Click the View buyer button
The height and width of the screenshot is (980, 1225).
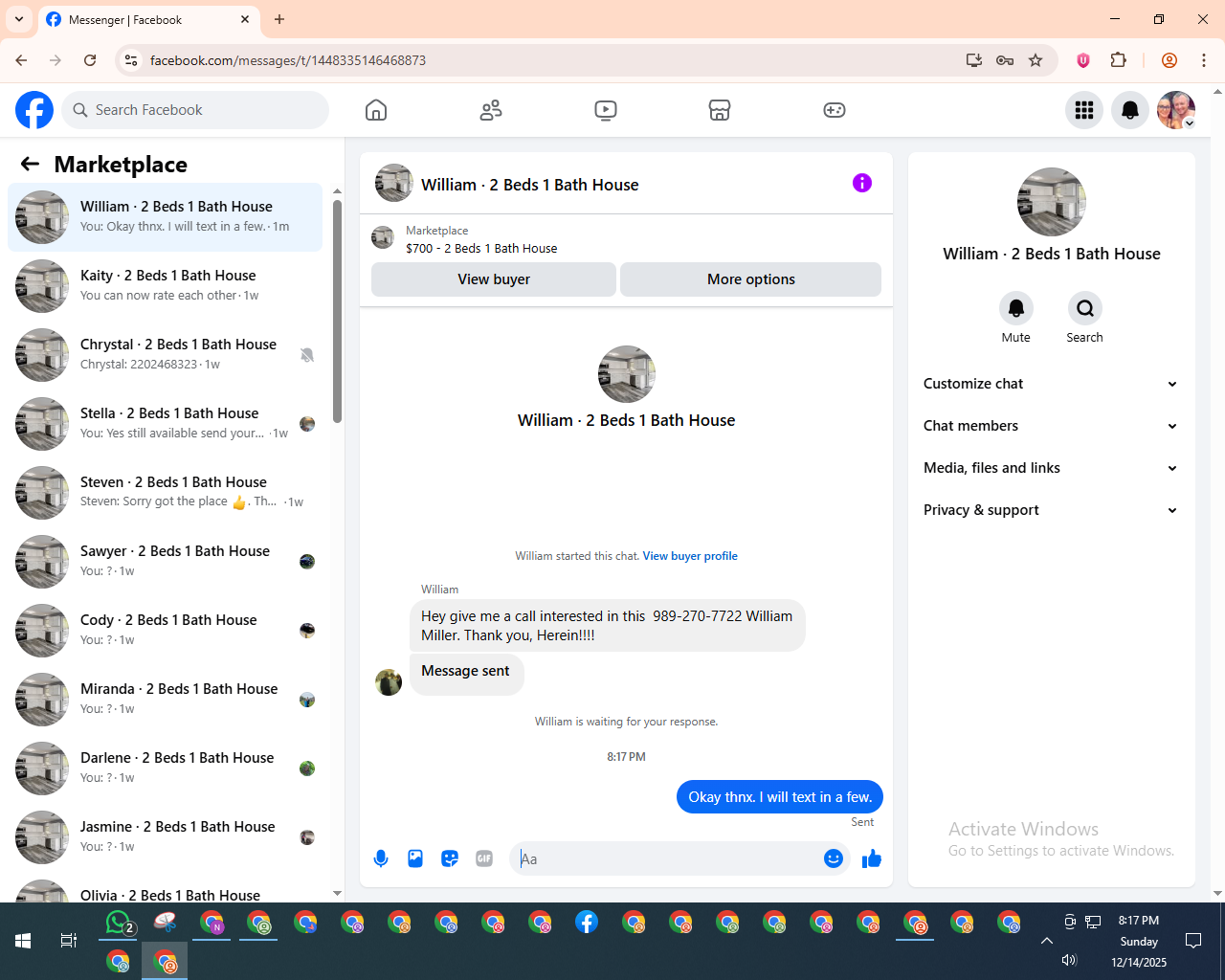pos(494,279)
